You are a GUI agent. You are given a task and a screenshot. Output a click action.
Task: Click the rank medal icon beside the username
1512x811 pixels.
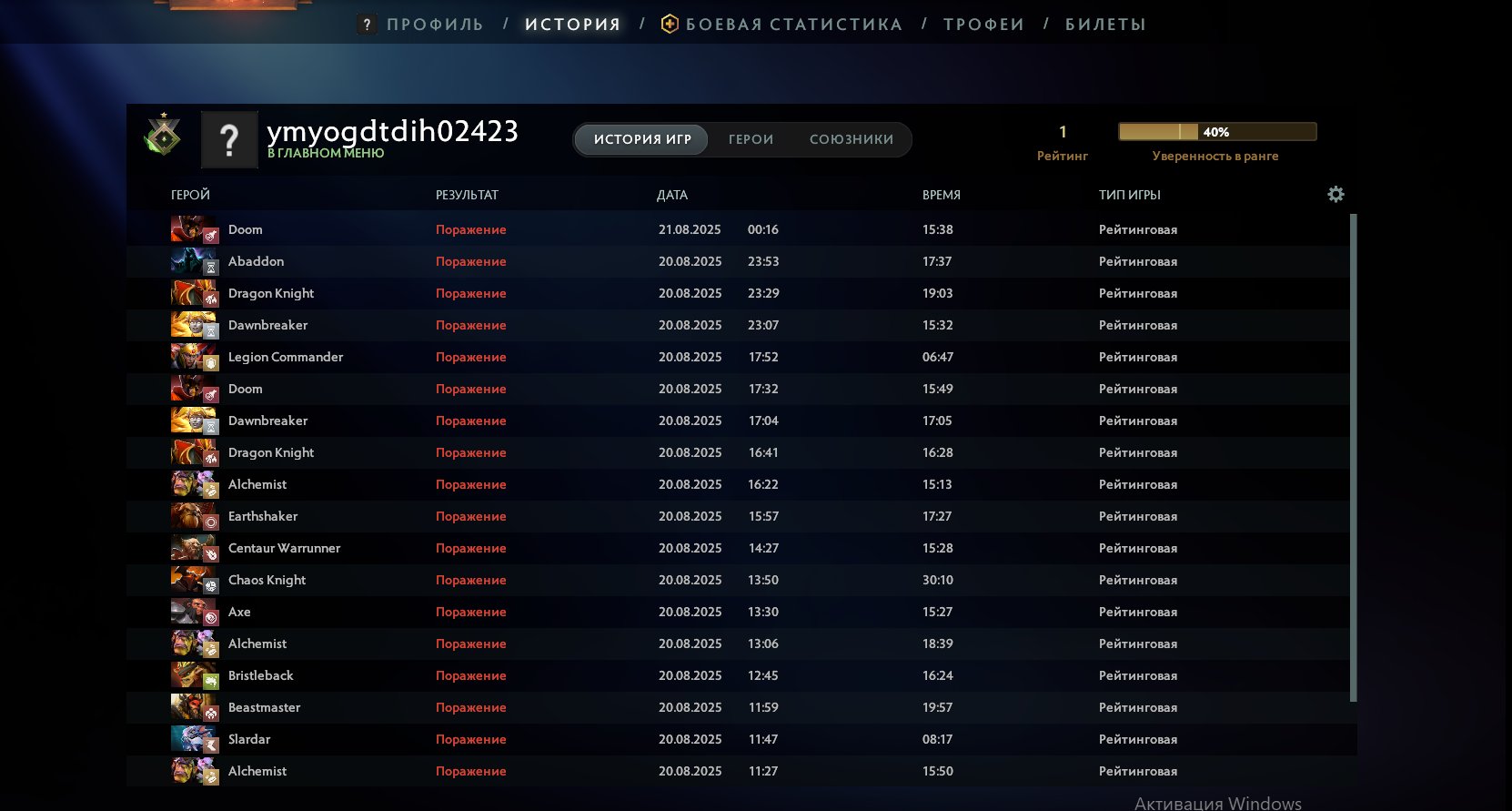tap(163, 137)
